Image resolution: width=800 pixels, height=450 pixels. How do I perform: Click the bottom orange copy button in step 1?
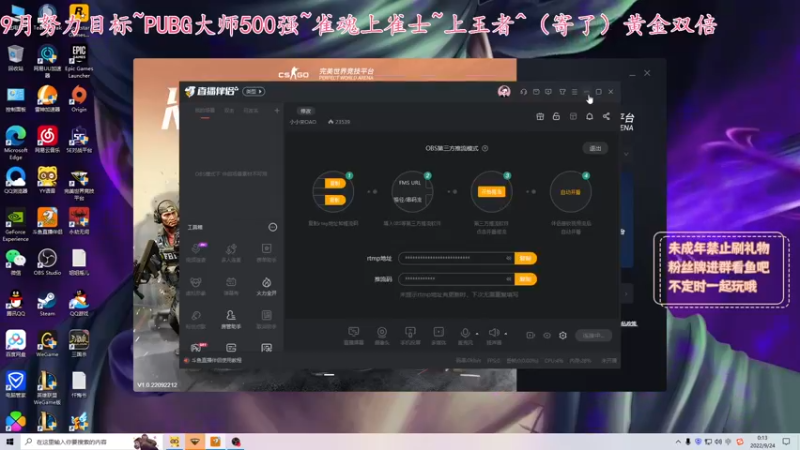tap(335, 200)
